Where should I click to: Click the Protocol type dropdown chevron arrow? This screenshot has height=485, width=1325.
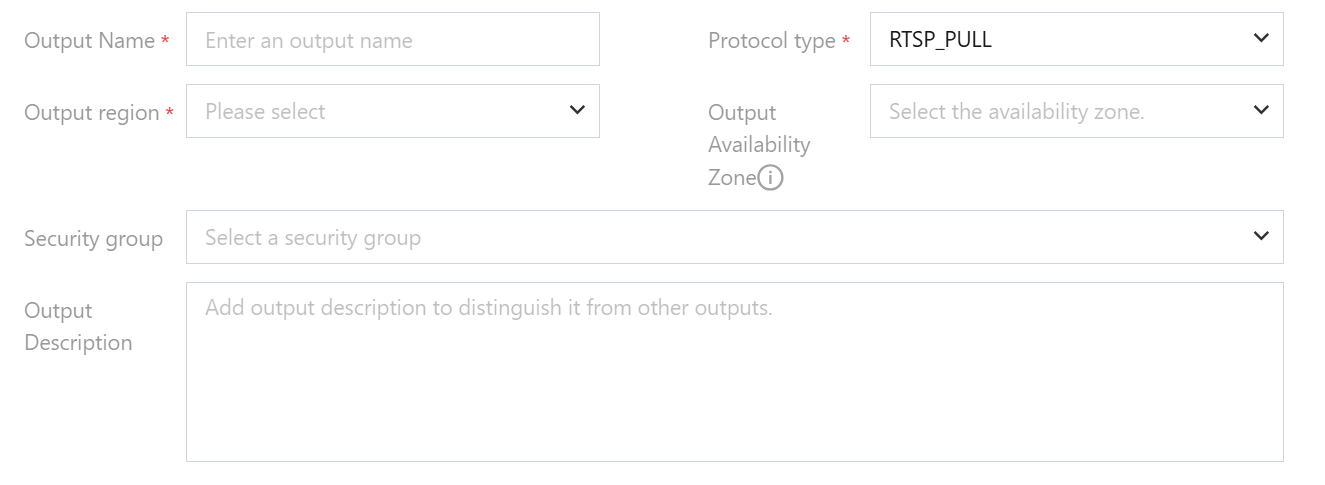1261,38
